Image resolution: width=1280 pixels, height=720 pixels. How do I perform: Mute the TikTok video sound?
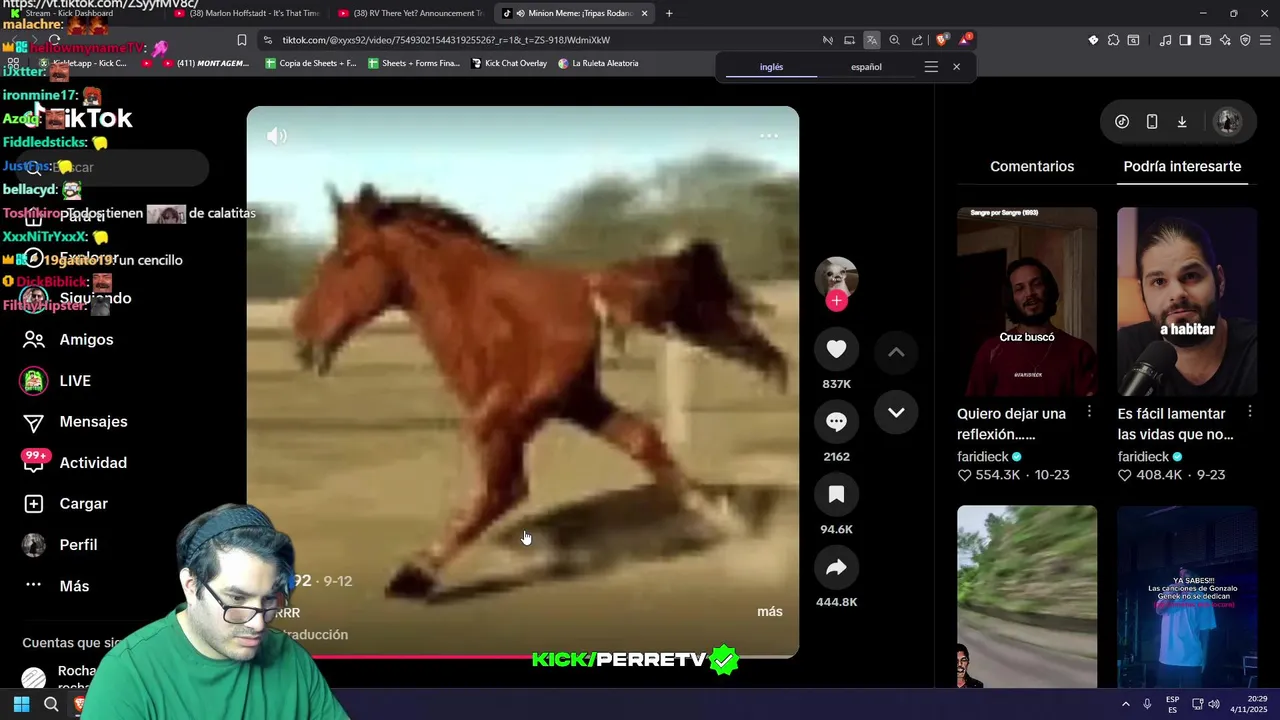click(x=277, y=136)
